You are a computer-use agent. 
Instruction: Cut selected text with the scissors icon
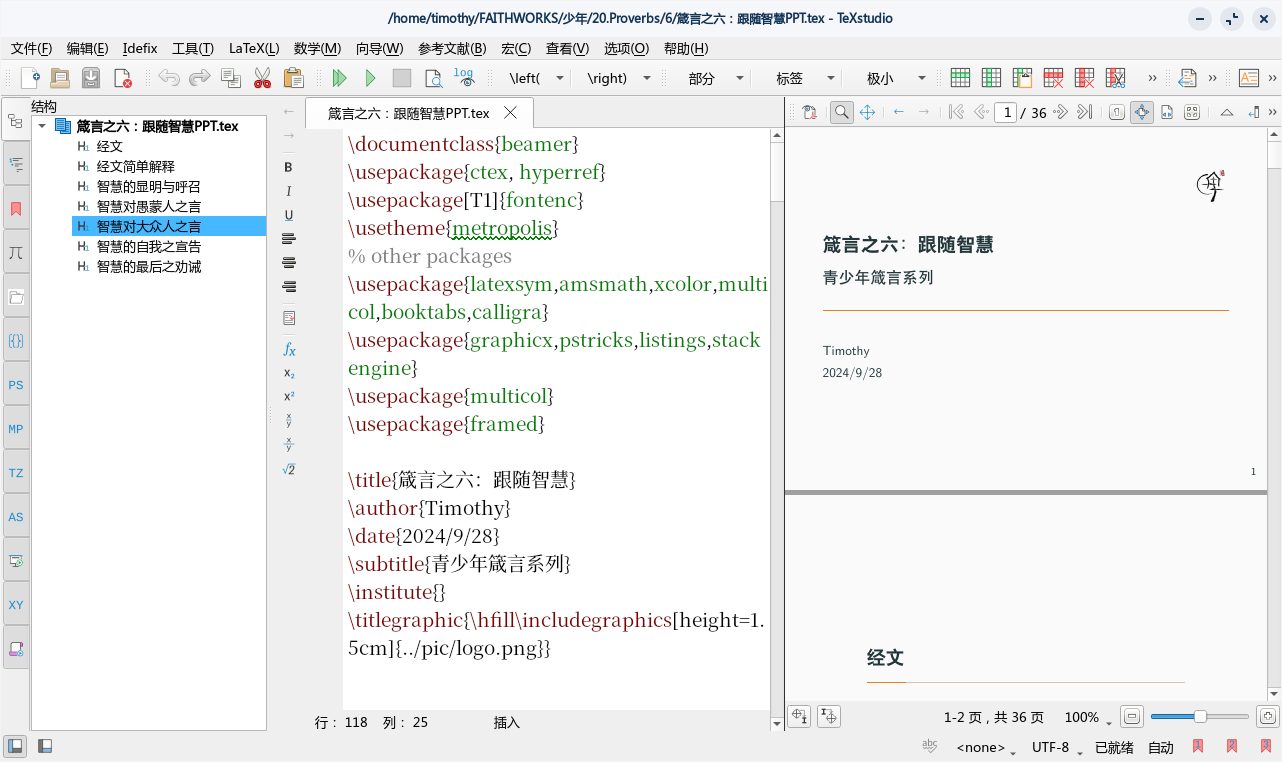263,78
